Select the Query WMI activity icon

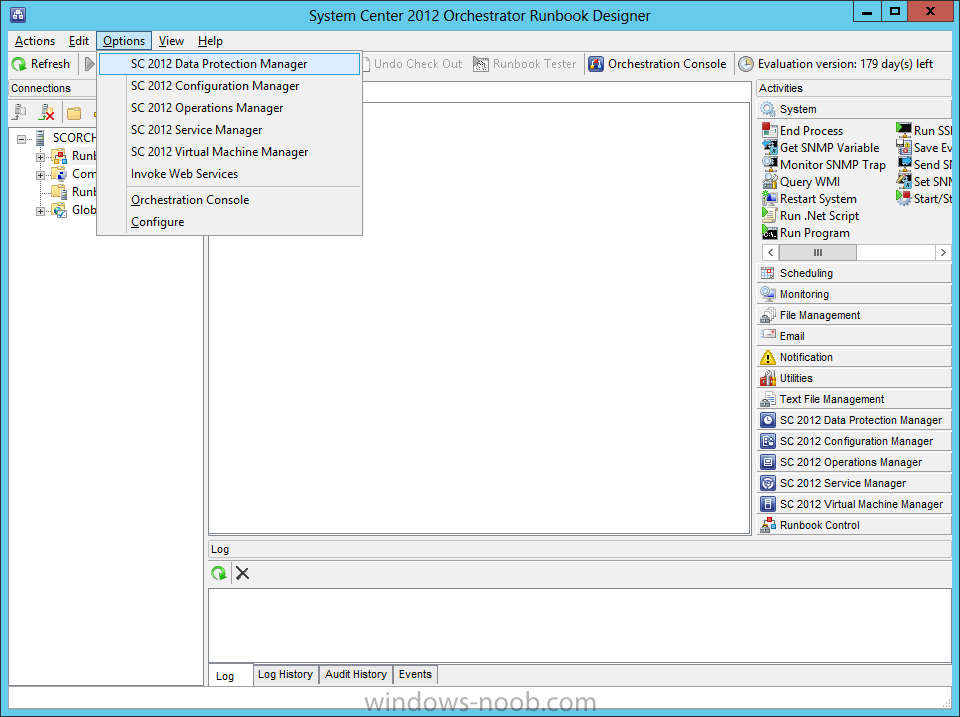769,182
